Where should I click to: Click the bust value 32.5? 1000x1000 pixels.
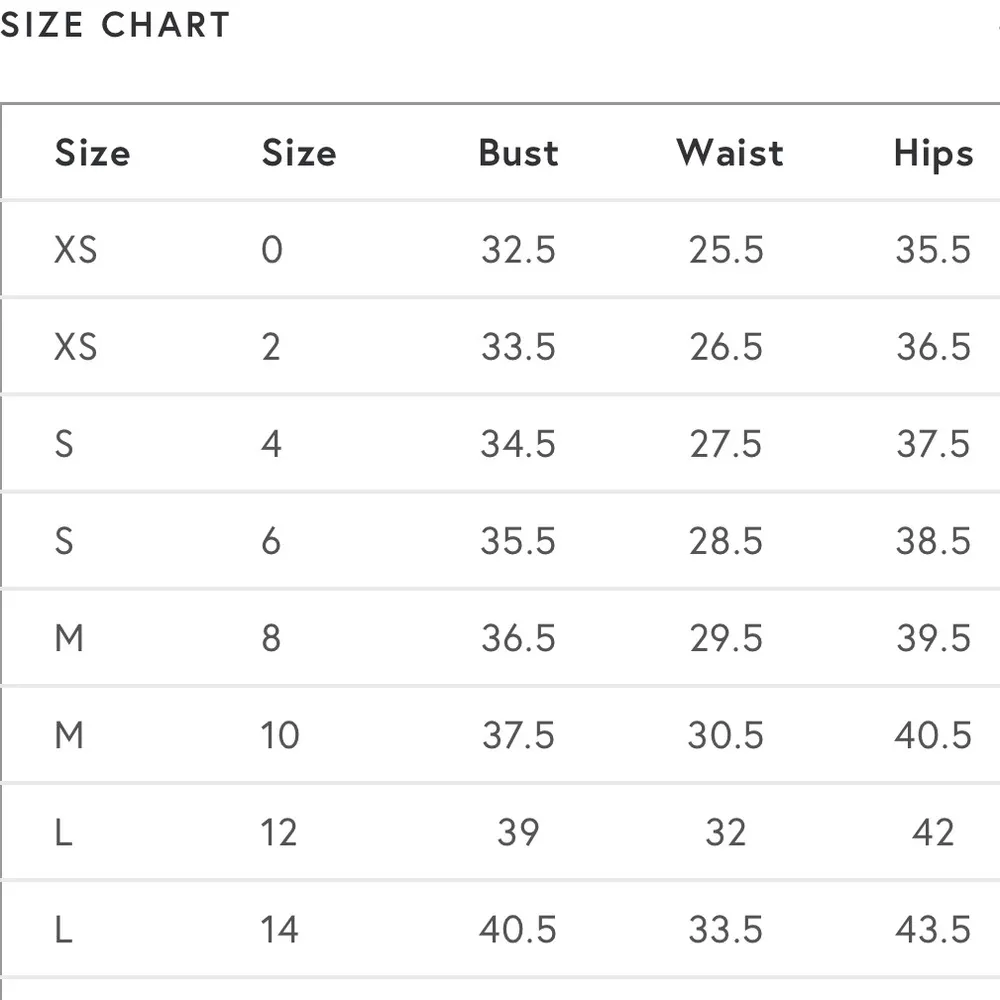click(x=518, y=249)
